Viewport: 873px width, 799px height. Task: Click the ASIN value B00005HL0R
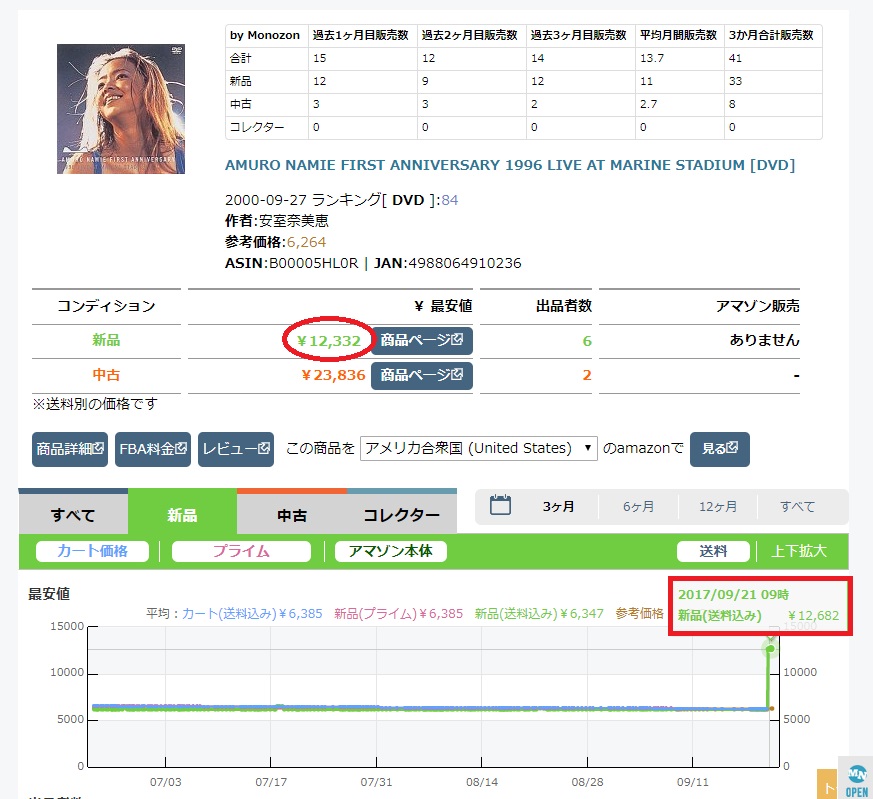(313, 263)
